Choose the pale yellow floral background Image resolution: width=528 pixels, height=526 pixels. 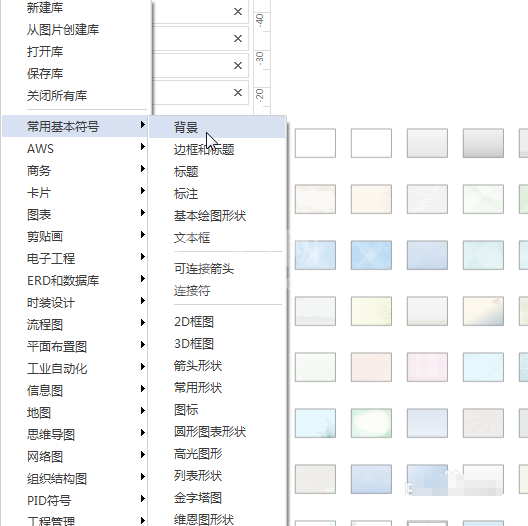tap(371, 311)
